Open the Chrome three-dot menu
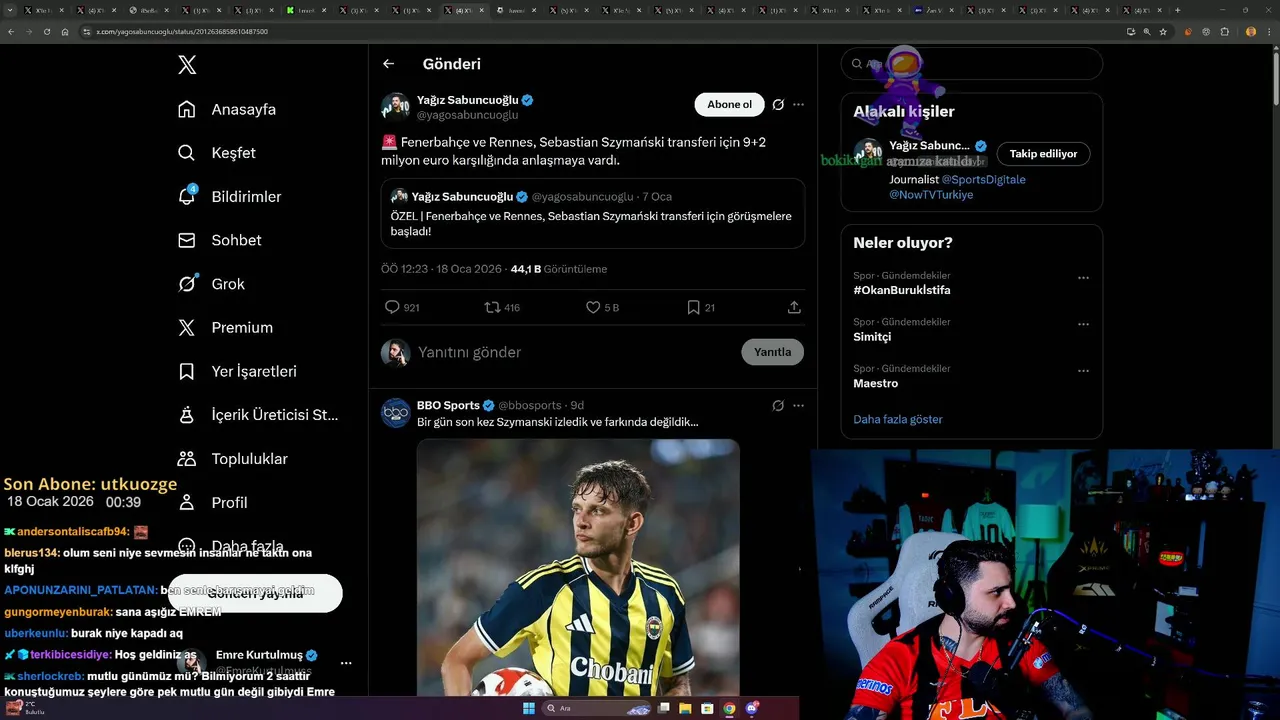The width and height of the screenshot is (1280, 720). click(x=1270, y=31)
